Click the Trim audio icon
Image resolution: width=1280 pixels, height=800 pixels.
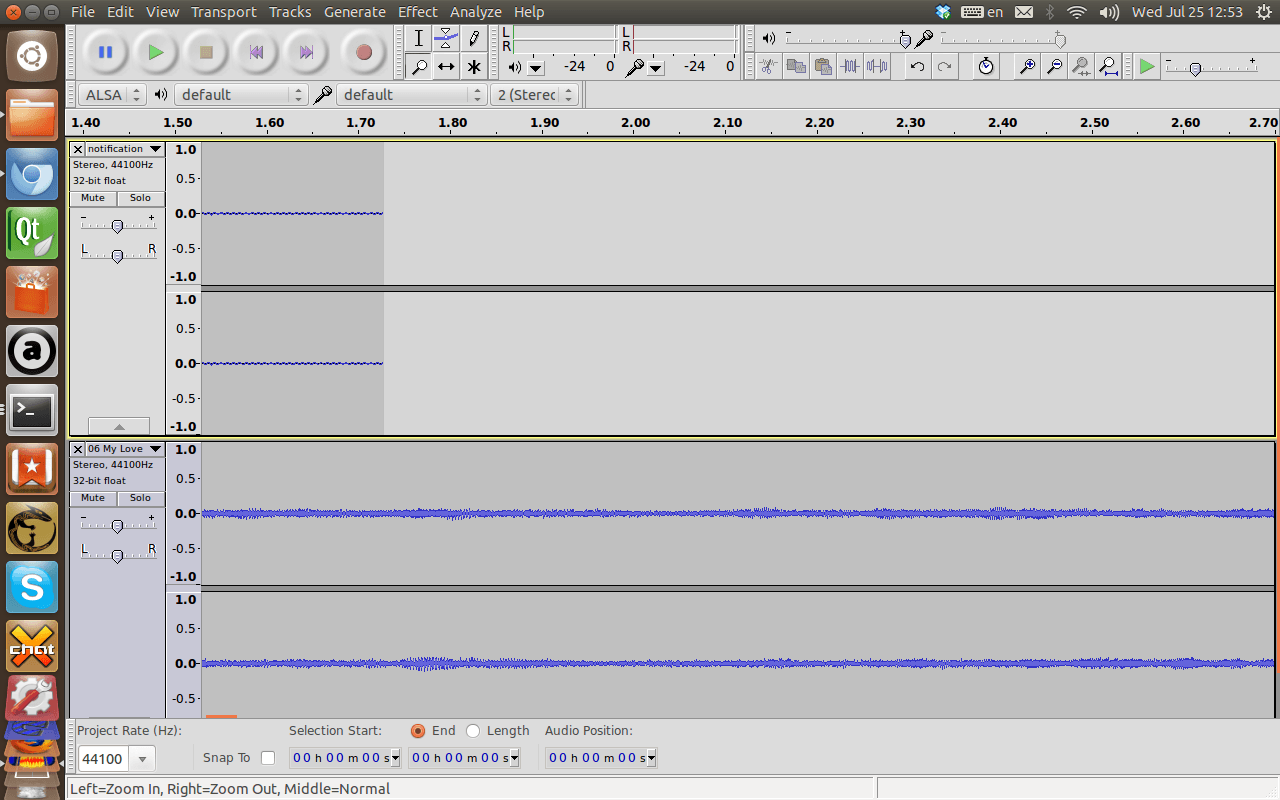[x=851, y=67]
